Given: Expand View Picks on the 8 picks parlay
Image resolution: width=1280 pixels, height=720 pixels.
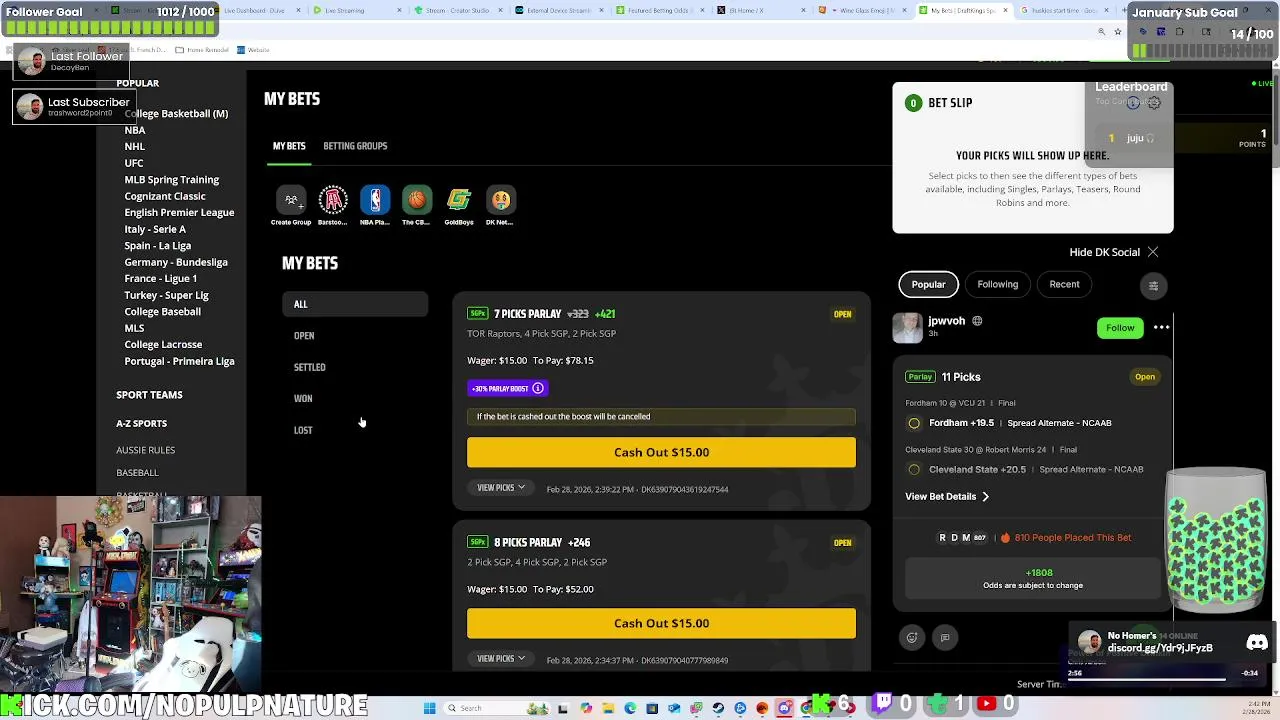Looking at the screenshot, I should pos(501,659).
